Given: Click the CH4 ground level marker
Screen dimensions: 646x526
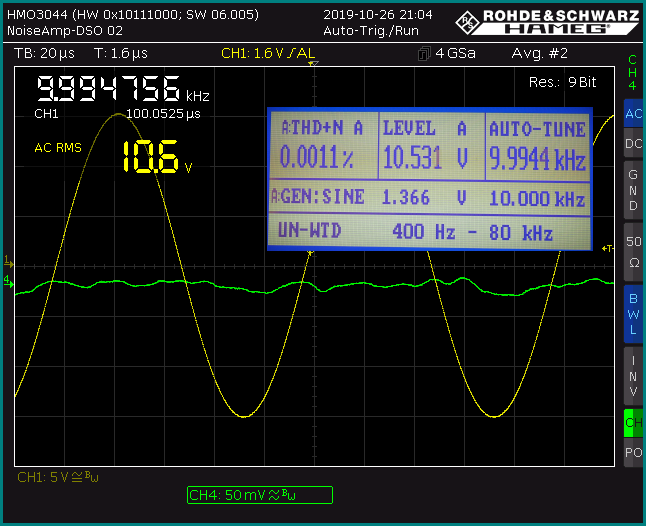Looking at the screenshot, I should pyautogui.click(x=8, y=282).
